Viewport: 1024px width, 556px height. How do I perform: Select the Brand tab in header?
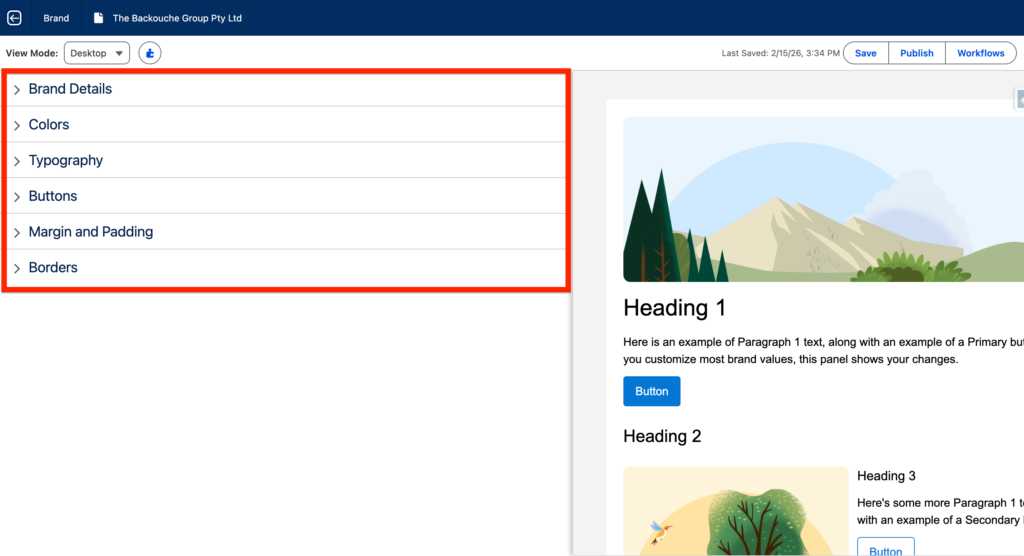tap(56, 18)
